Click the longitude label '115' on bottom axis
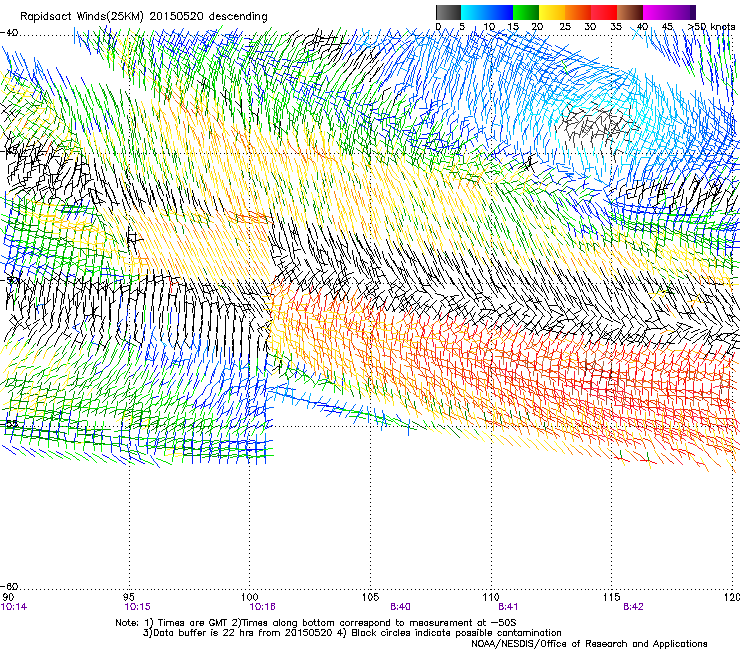 coord(612,597)
